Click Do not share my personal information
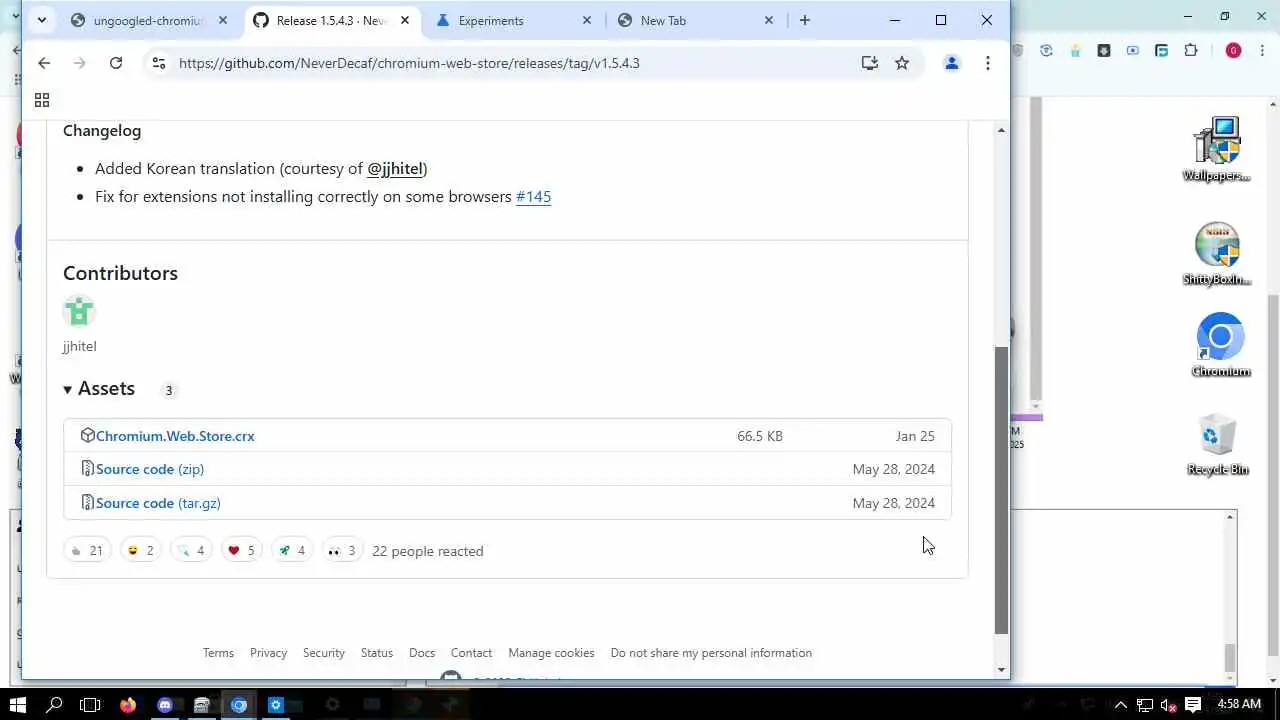 click(x=711, y=653)
